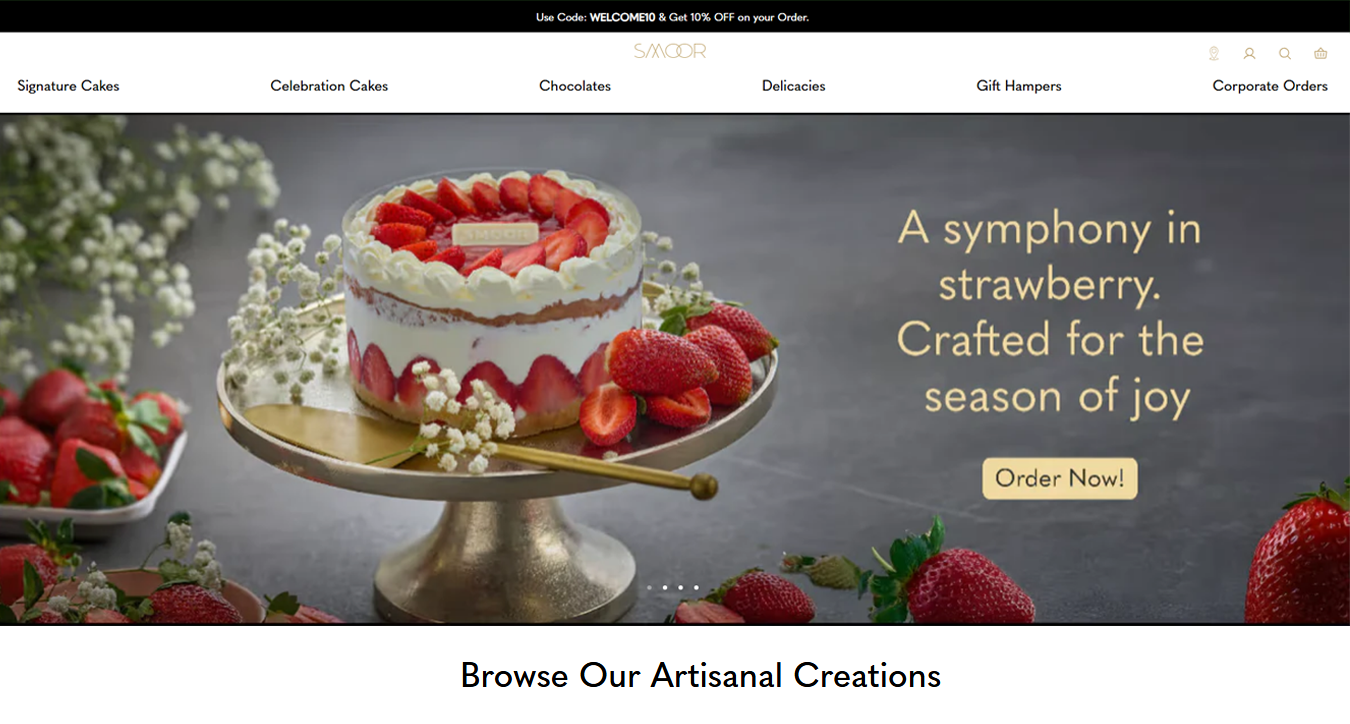
Task: Select fourth carousel slide dot
Action: tap(697, 588)
